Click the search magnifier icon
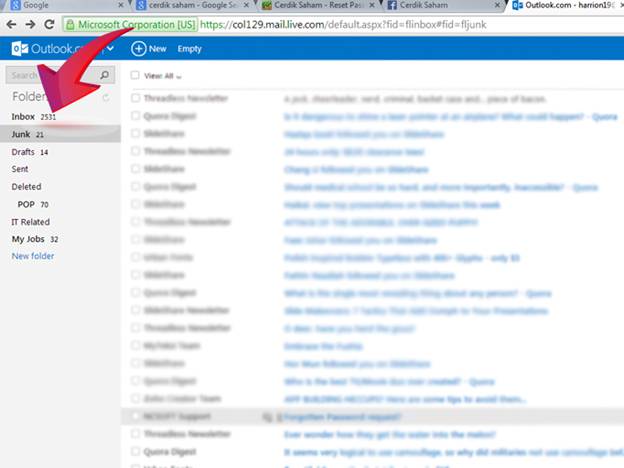This screenshot has width=624, height=468. pyautogui.click(x=105, y=75)
